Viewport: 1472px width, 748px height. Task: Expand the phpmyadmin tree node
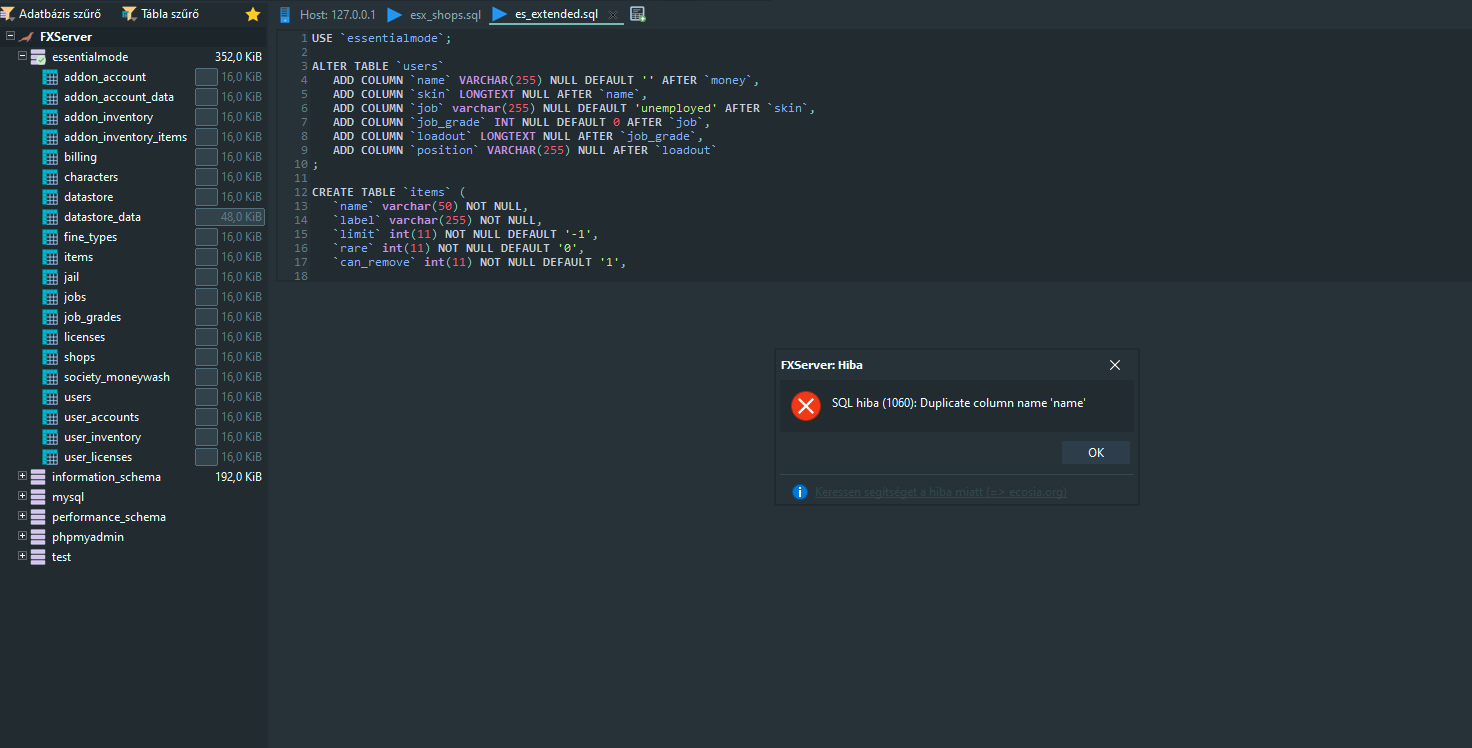(22, 536)
